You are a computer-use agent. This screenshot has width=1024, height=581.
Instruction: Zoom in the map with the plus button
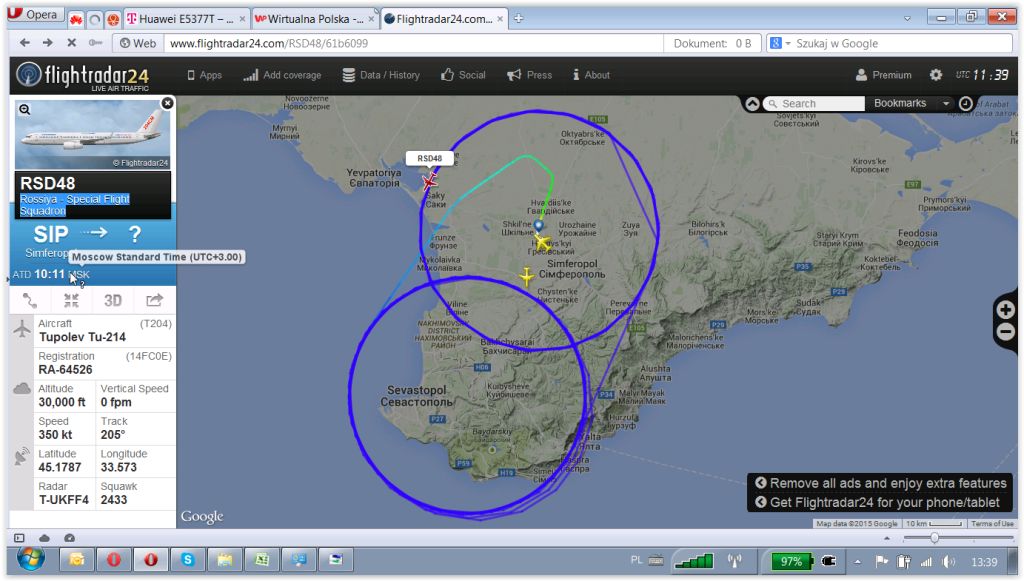(1006, 309)
